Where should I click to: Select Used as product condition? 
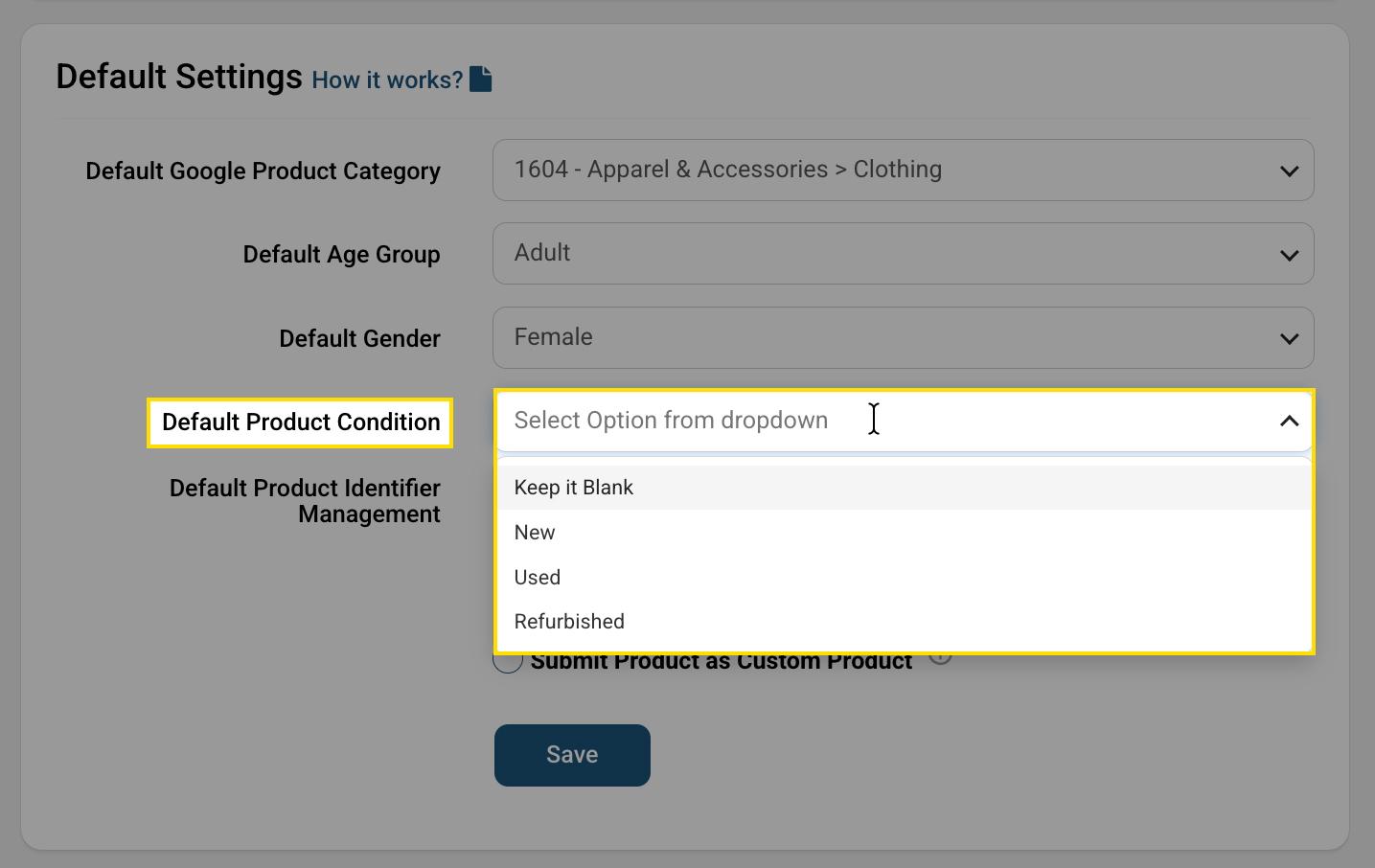tap(538, 578)
